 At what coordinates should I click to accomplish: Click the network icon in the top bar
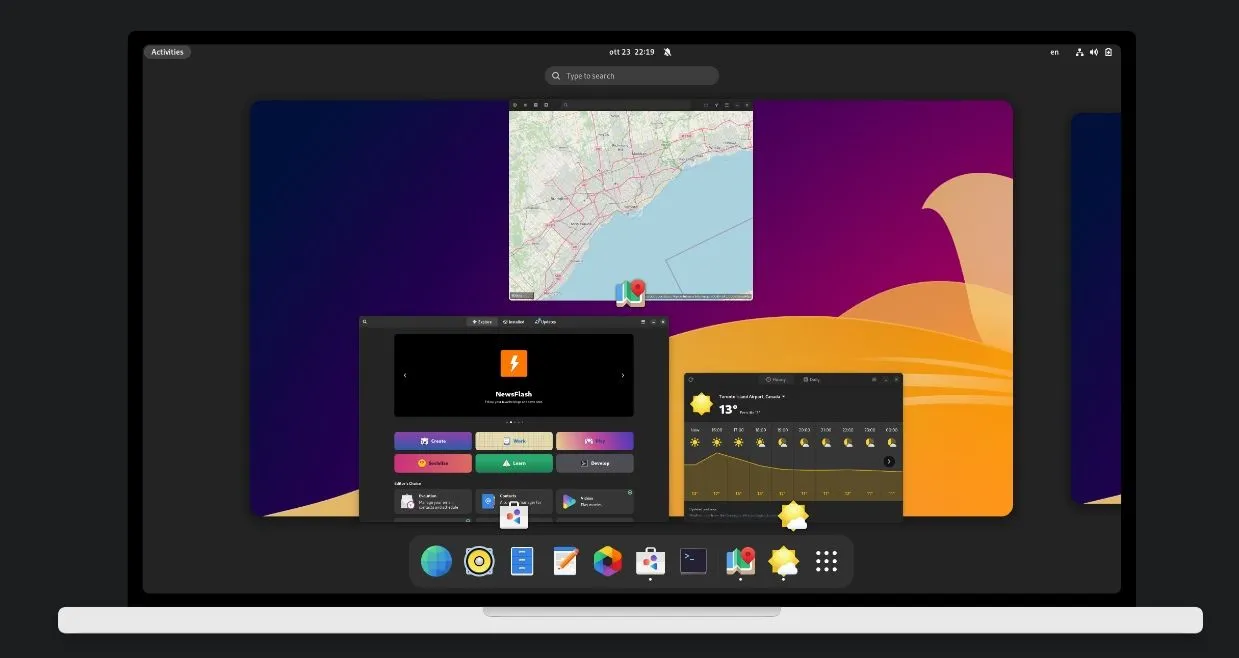click(1079, 51)
